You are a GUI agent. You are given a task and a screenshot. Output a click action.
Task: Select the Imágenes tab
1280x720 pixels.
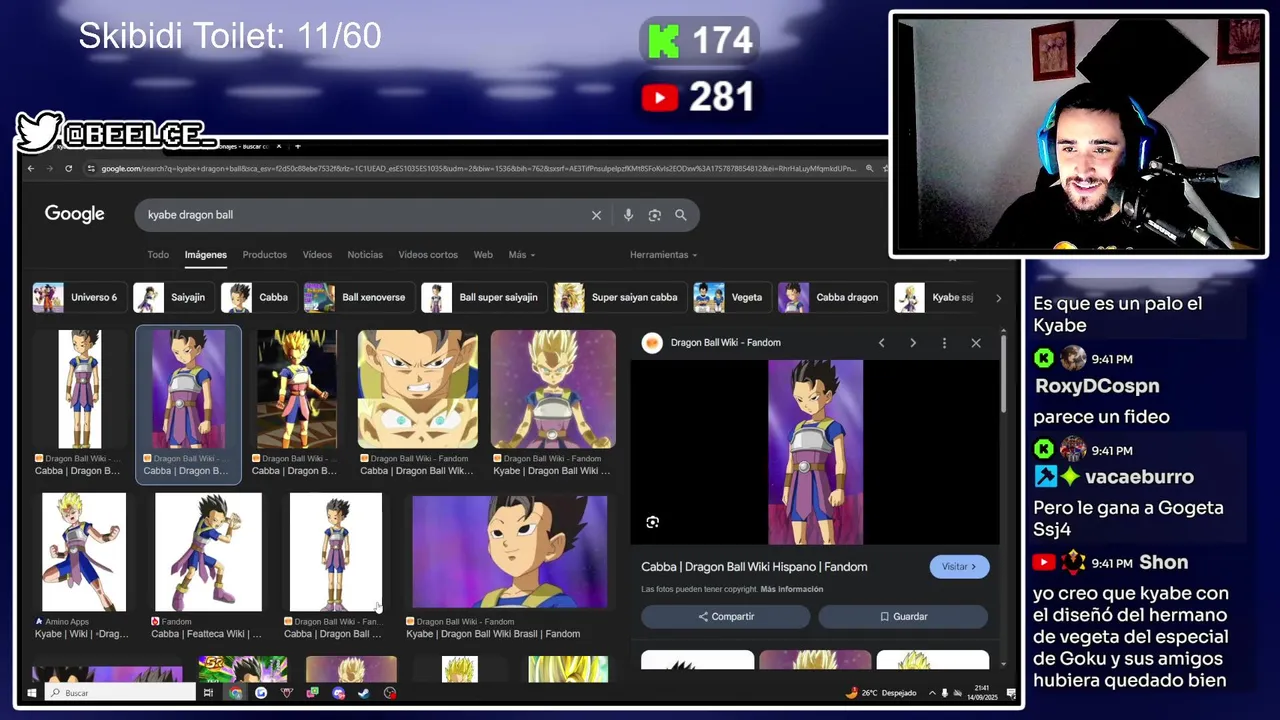(x=205, y=255)
